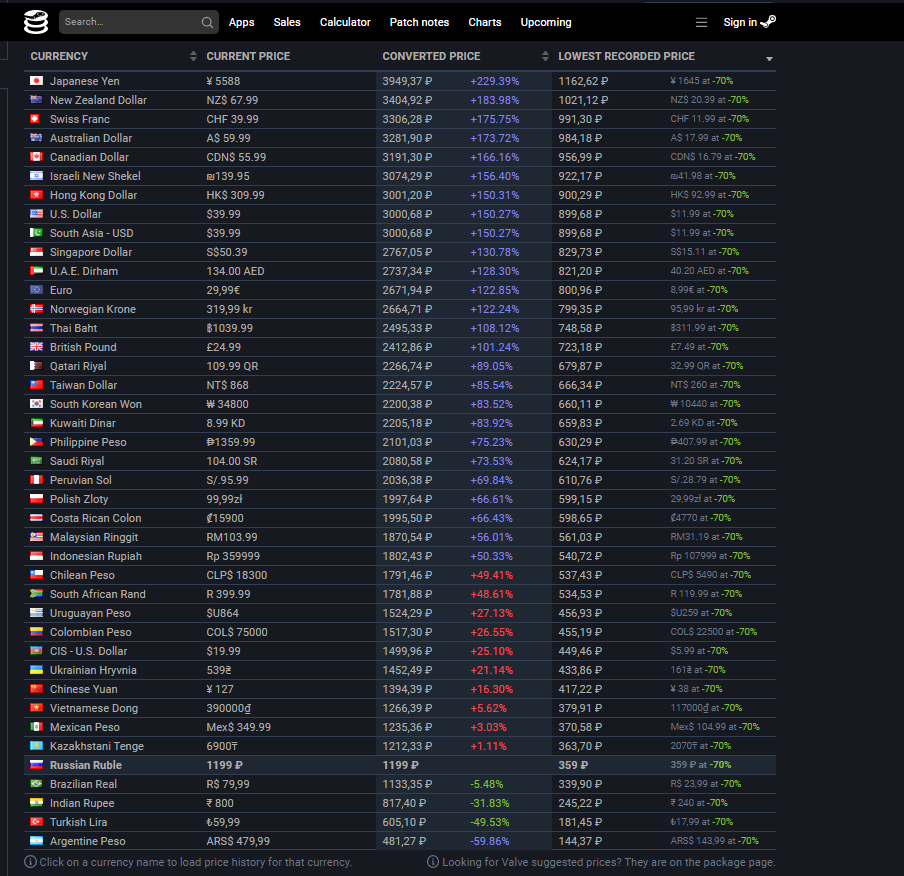This screenshot has height=876, width=904.
Task: Load price history for CIS - U.S. Dollar
Action: (x=88, y=651)
